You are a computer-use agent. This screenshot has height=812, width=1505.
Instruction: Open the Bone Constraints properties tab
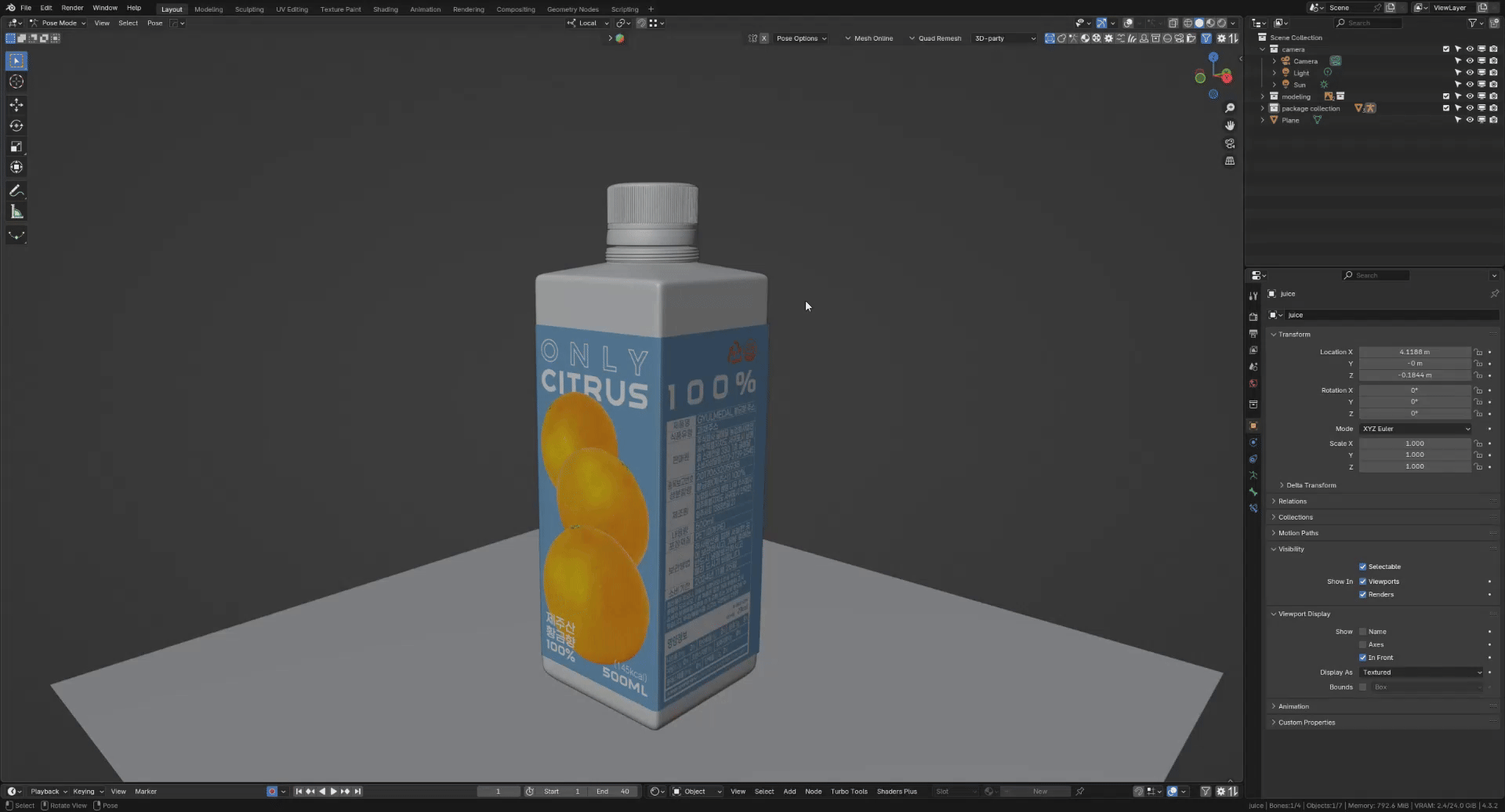(x=1253, y=508)
